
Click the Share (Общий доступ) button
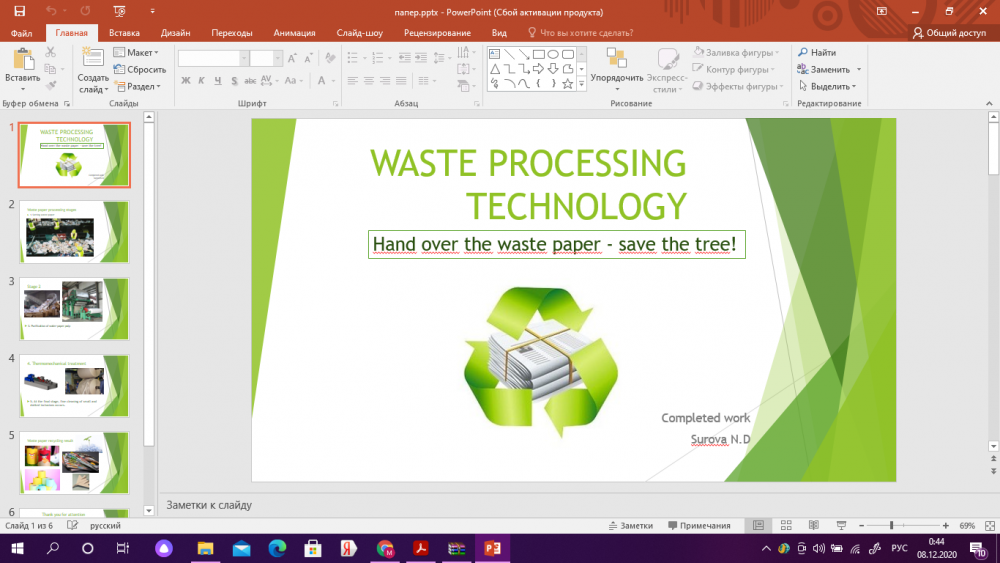[x=949, y=33]
